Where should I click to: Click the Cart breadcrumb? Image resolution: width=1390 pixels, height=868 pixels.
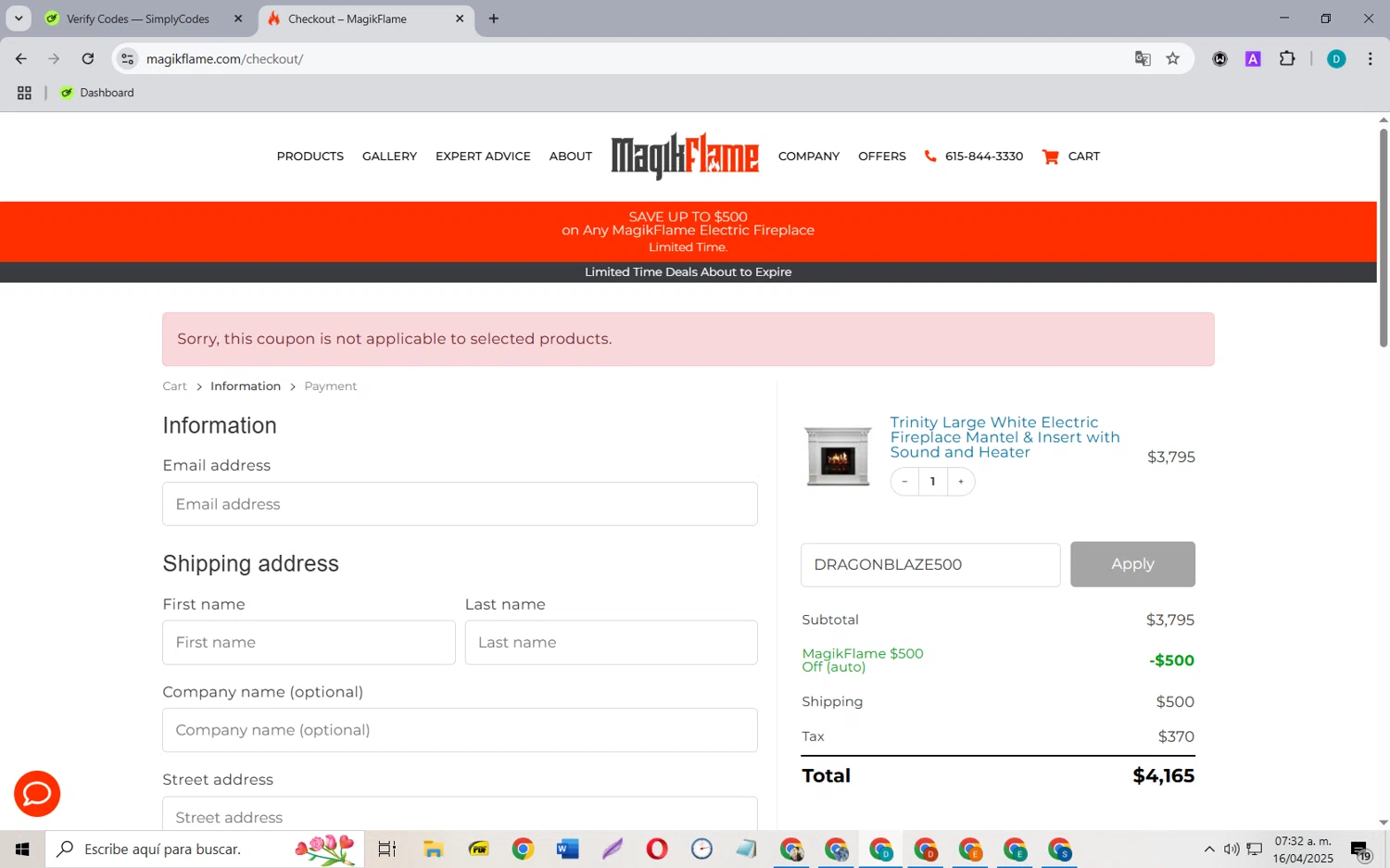point(174,386)
